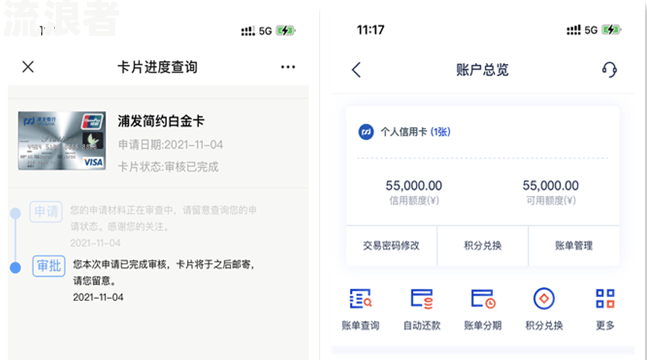Tap the 账单查询 text label
Viewport: 647px width, 360px height.
click(x=361, y=326)
